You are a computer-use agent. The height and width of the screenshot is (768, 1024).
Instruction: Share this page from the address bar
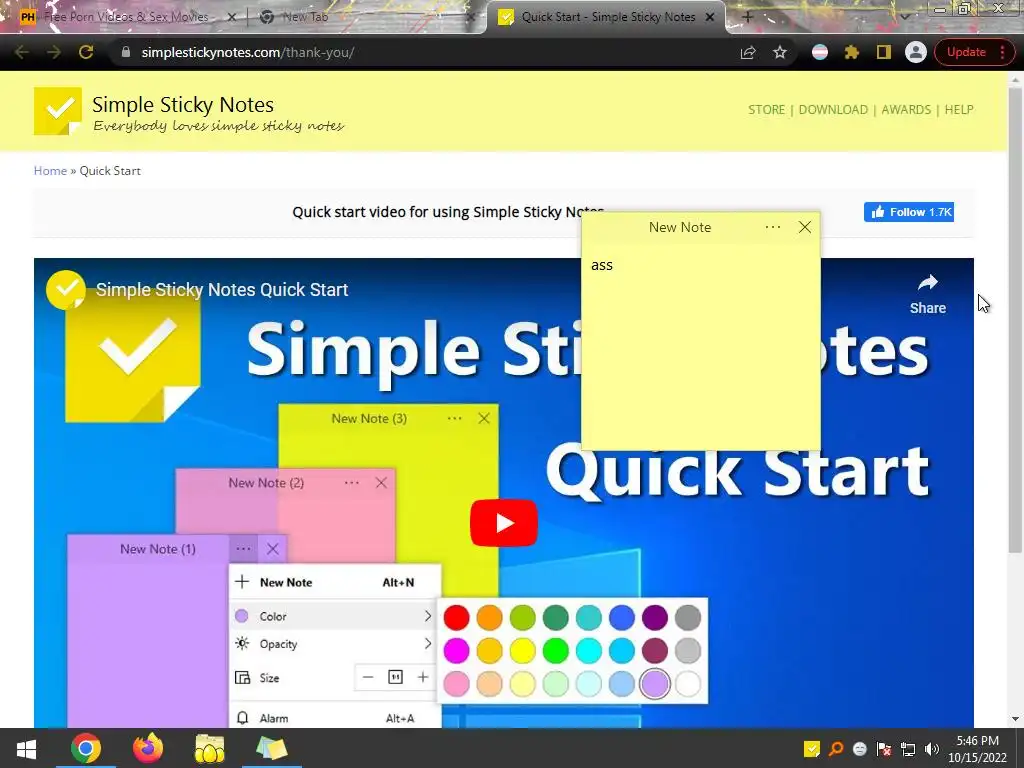coord(748,52)
